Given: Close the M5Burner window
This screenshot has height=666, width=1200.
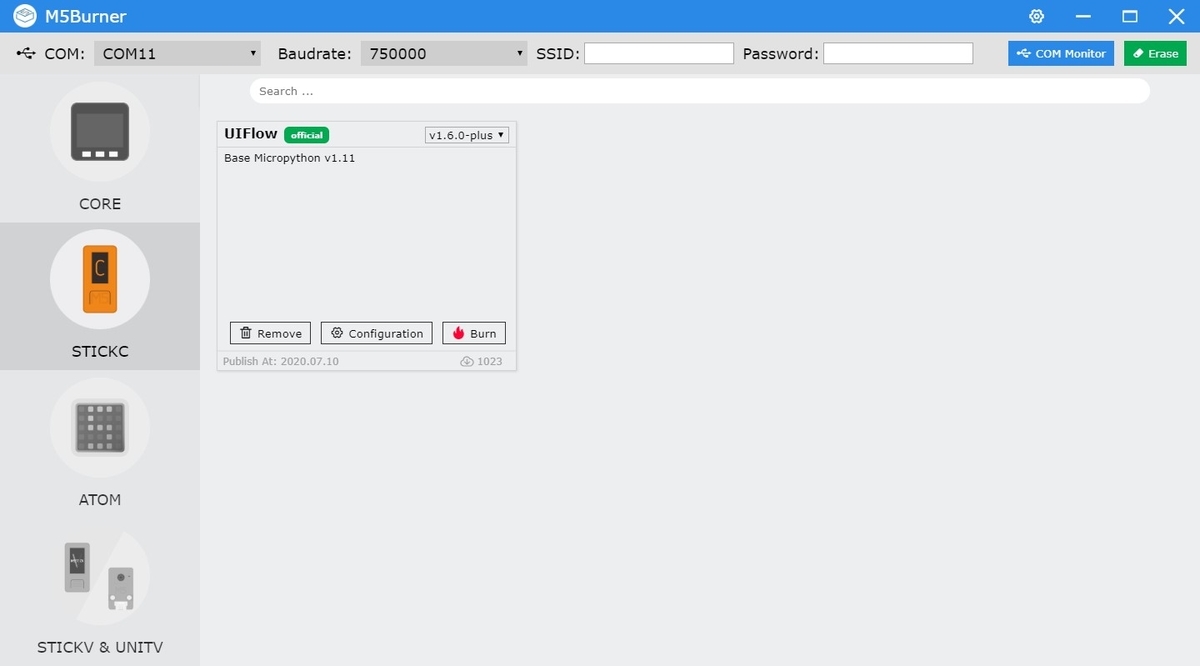Looking at the screenshot, I should pos(1176,16).
